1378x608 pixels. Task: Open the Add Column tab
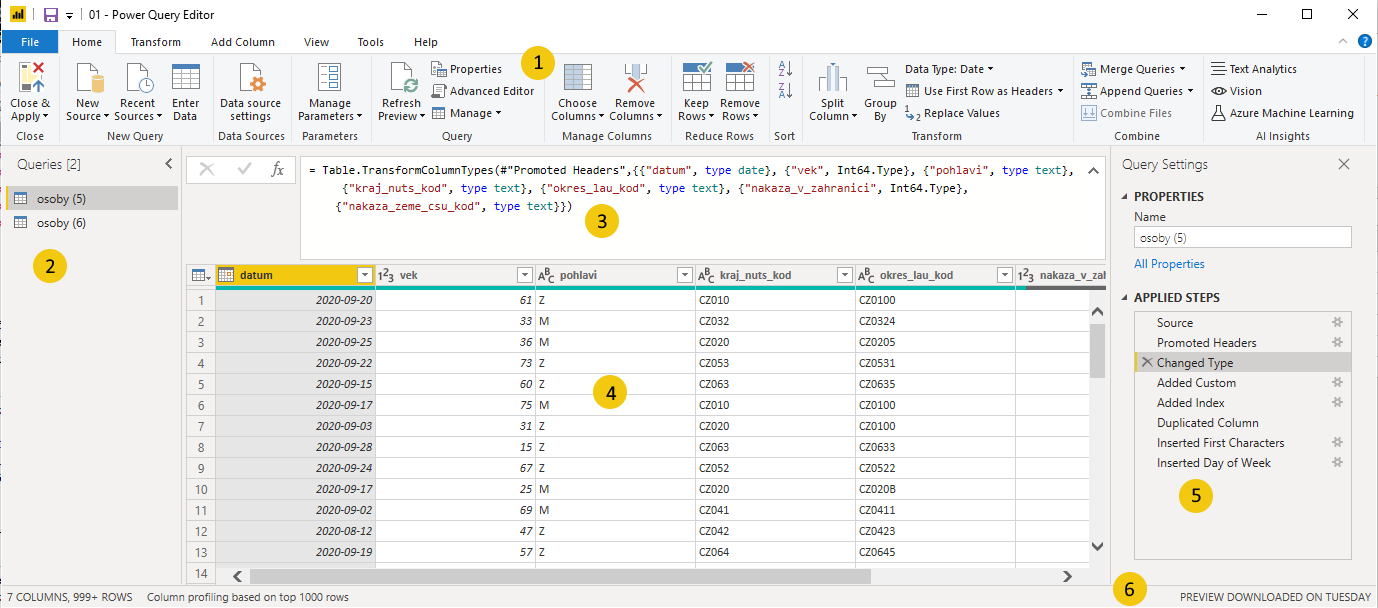click(x=242, y=42)
